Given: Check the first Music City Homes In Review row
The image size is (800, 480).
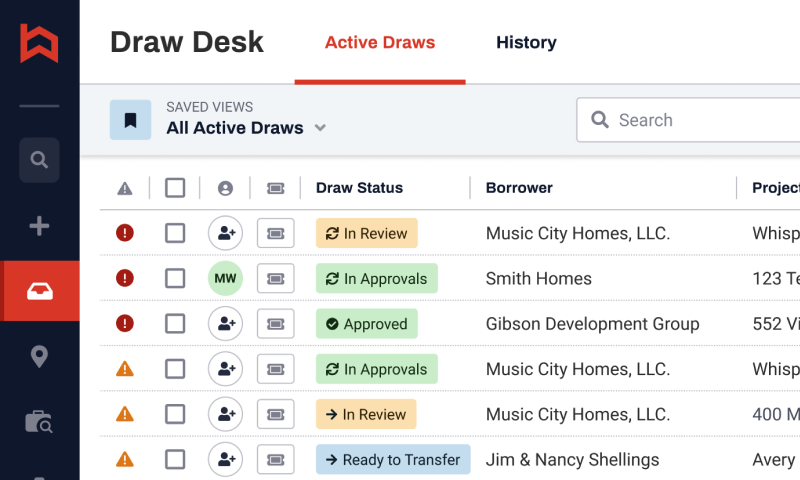Looking at the screenshot, I should 175,234.
